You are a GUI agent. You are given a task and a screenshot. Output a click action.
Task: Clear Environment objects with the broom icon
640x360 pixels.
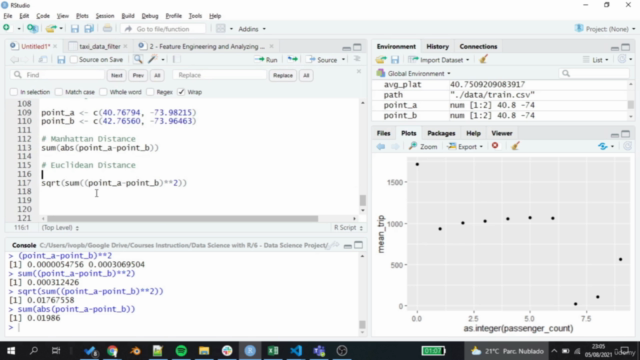pos(484,60)
